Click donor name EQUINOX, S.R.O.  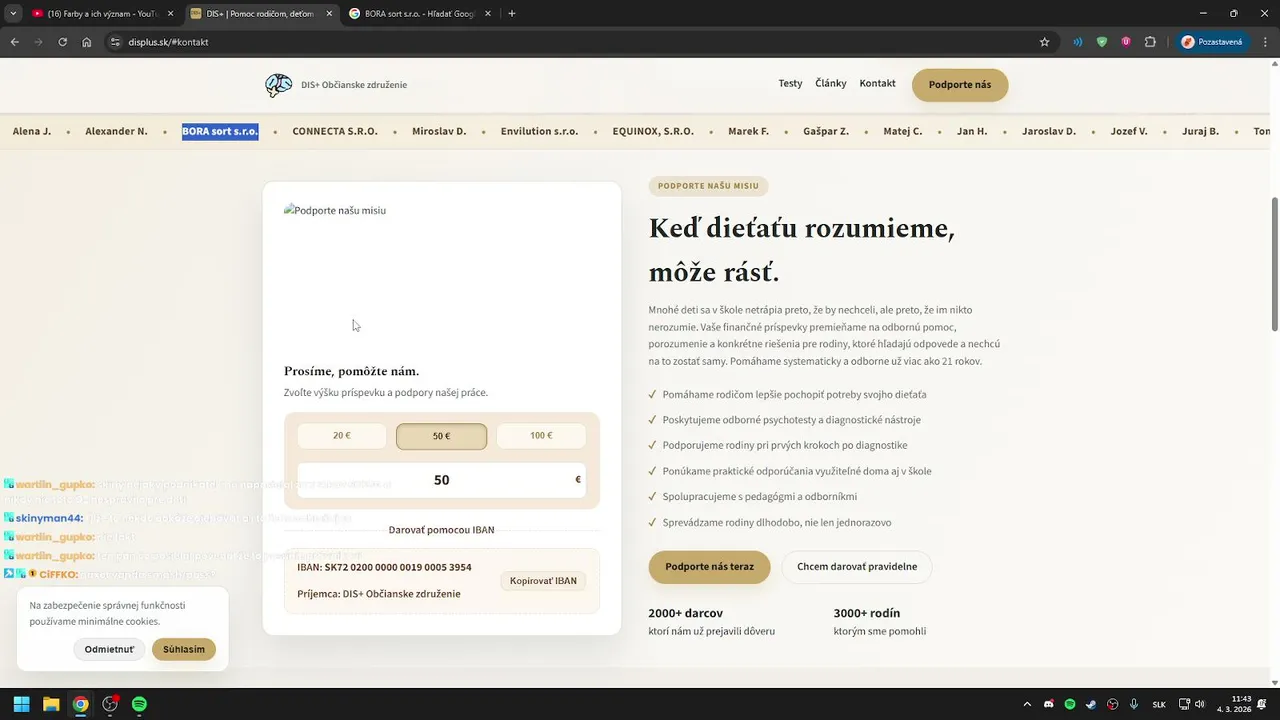pyautogui.click(x=653, y=131)
